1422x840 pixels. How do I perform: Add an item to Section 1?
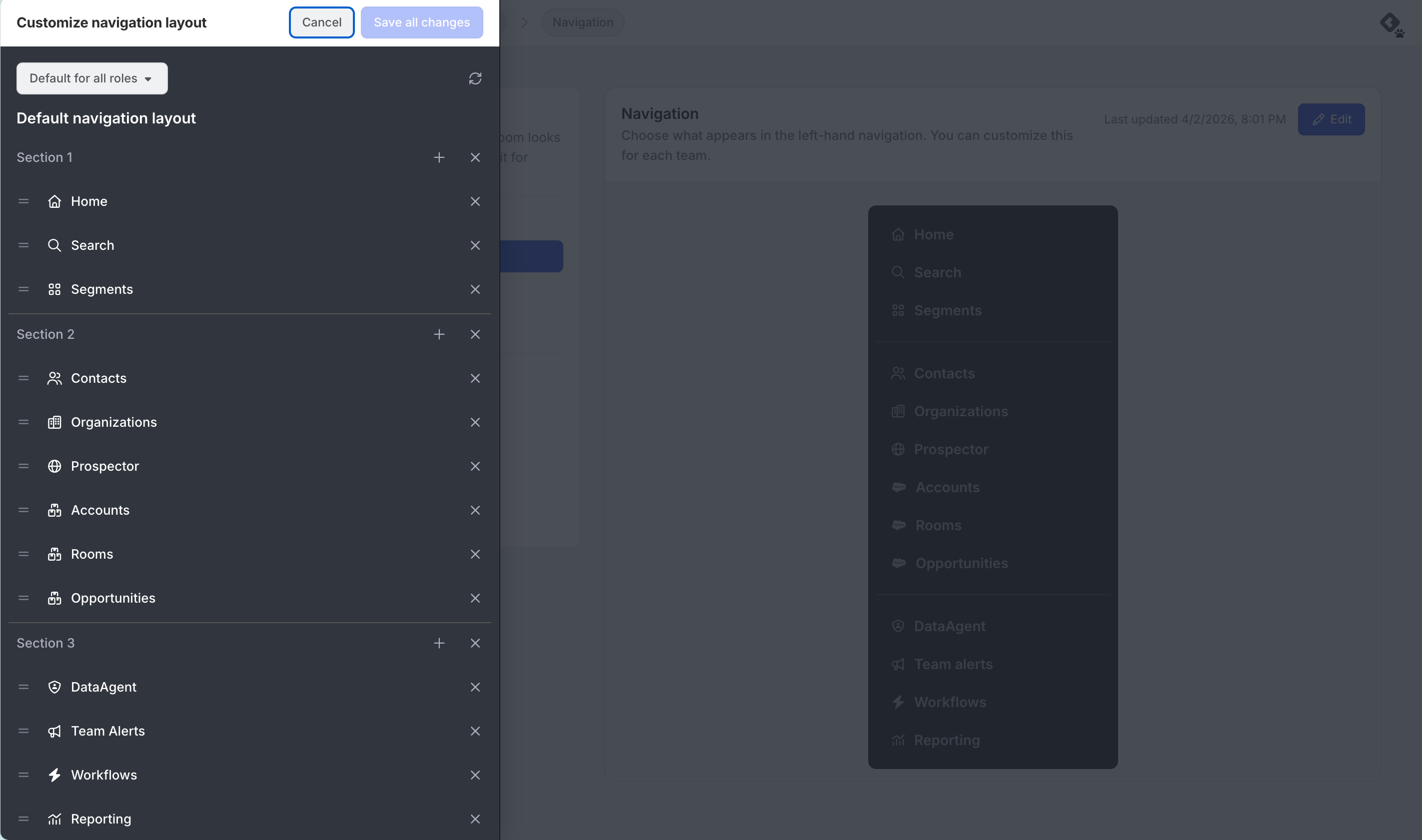439,157
